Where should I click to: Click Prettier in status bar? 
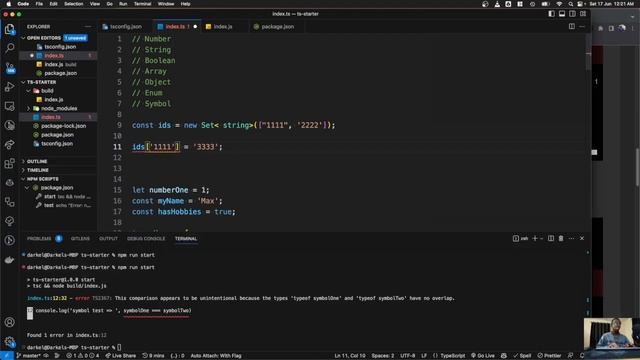[549, 356]
